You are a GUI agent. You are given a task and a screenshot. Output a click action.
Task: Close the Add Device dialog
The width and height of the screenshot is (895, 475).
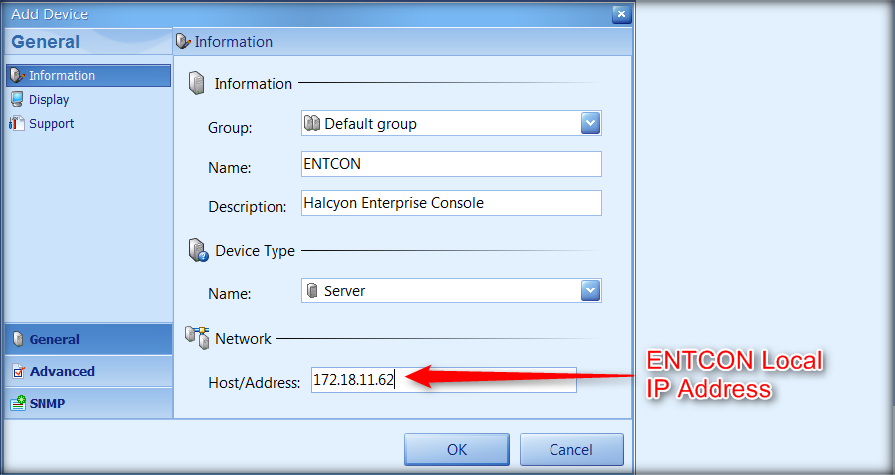point(621,14)
